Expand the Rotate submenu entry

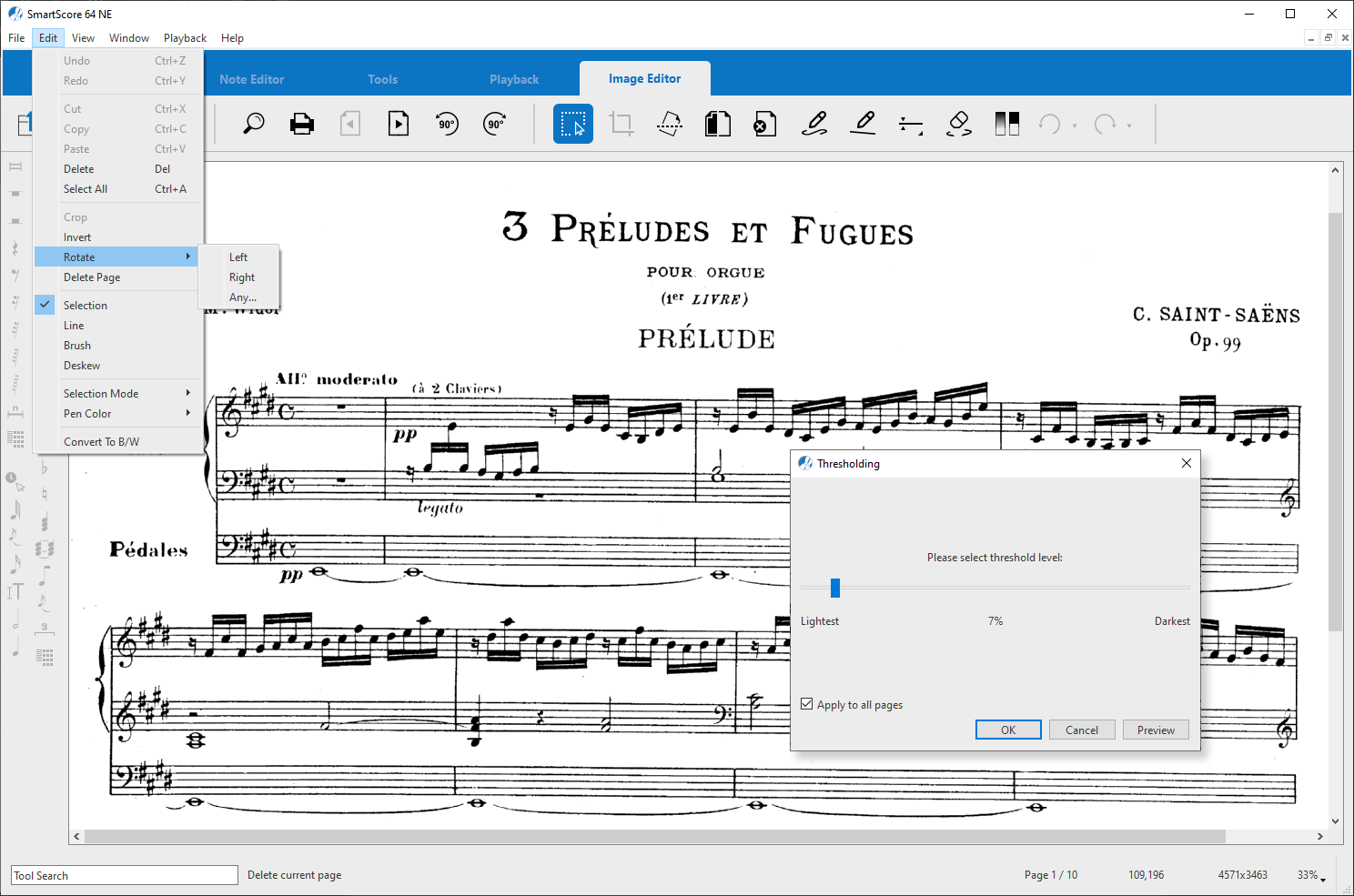tap(117, 257)
